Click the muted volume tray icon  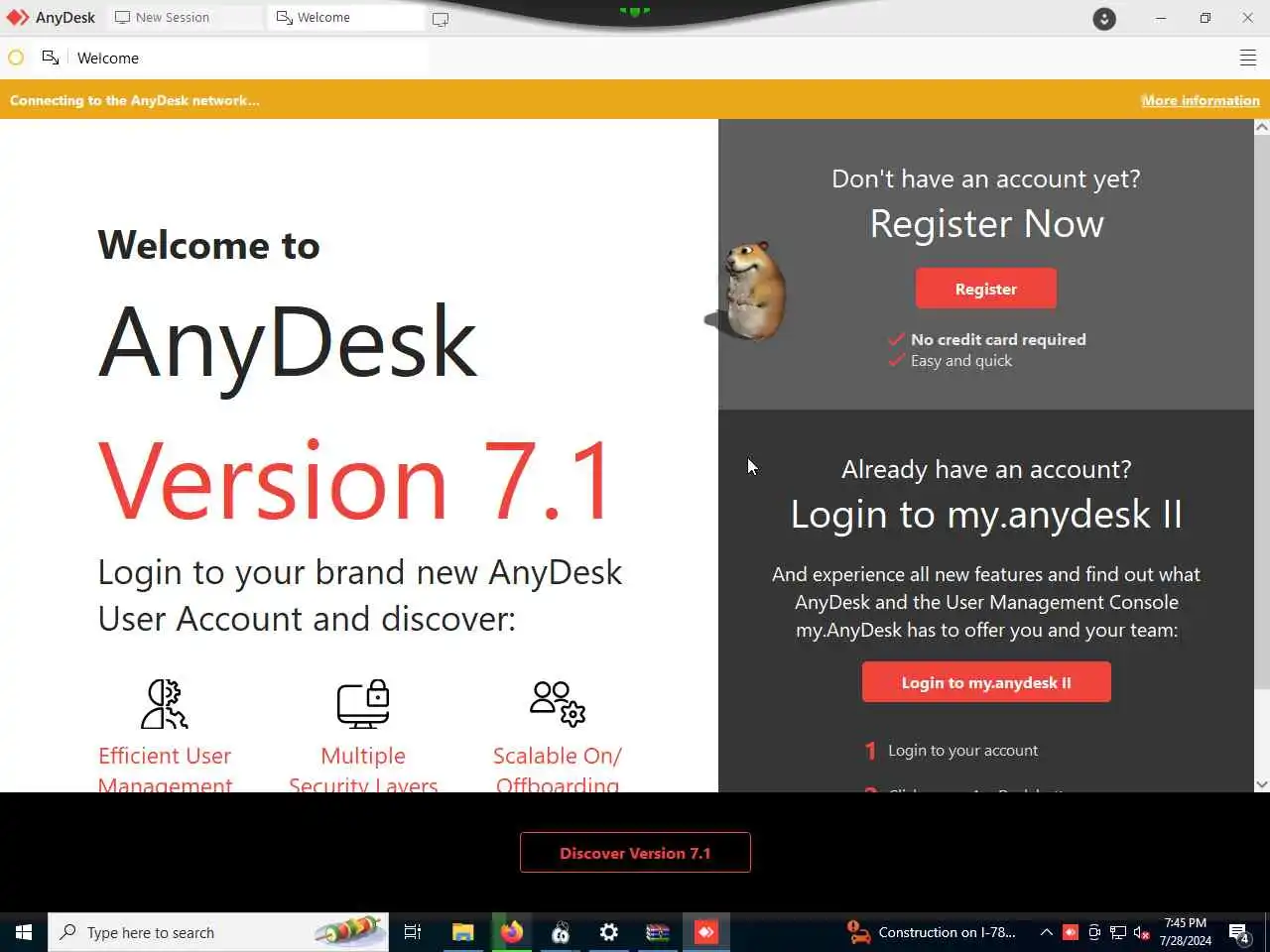click(x=1141, y=932)
